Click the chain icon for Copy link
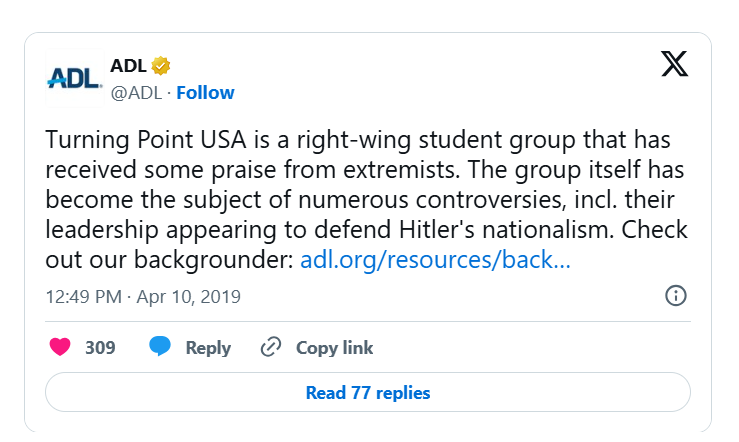The width and height of the screenshot is (739, 442). [x=271, y=348]
